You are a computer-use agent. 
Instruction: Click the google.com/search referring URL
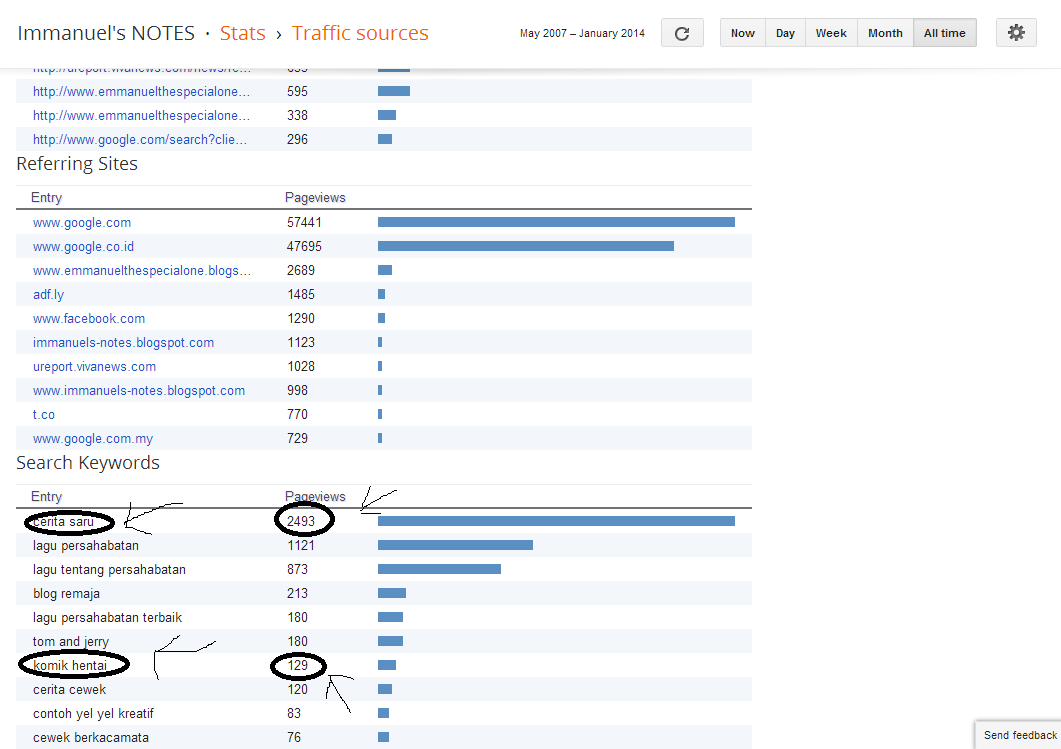point(140,139)
